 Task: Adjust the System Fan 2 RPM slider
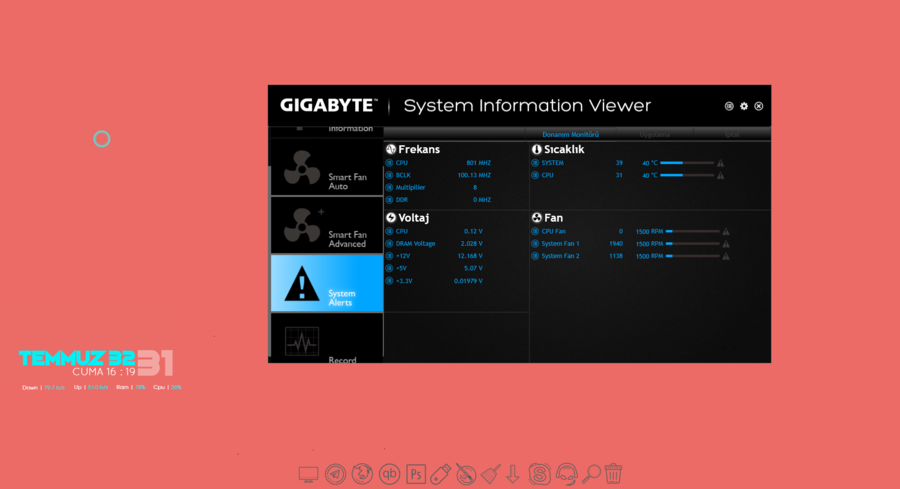692,256
